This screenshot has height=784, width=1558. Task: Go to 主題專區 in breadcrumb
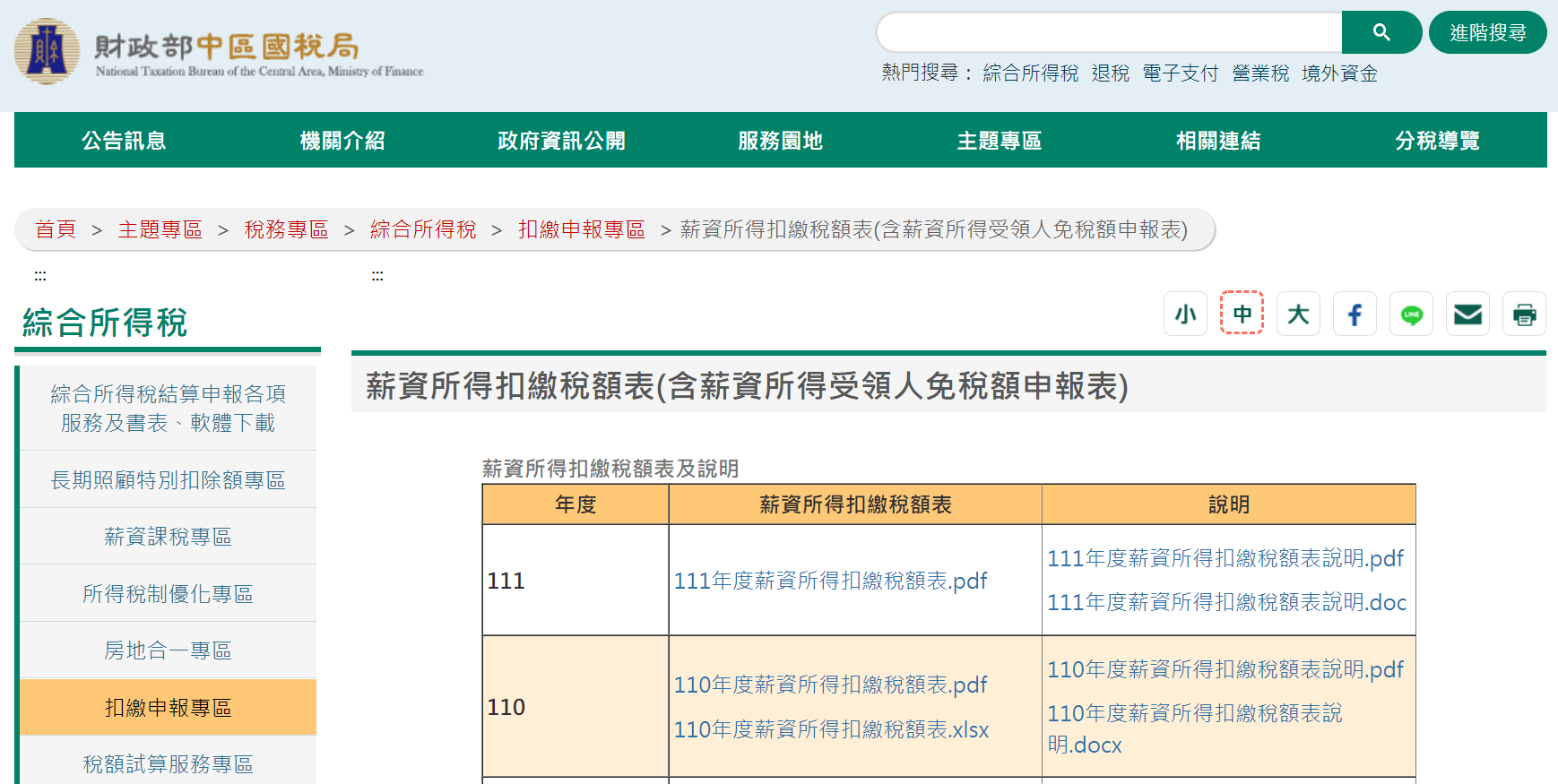click(160, 229)
